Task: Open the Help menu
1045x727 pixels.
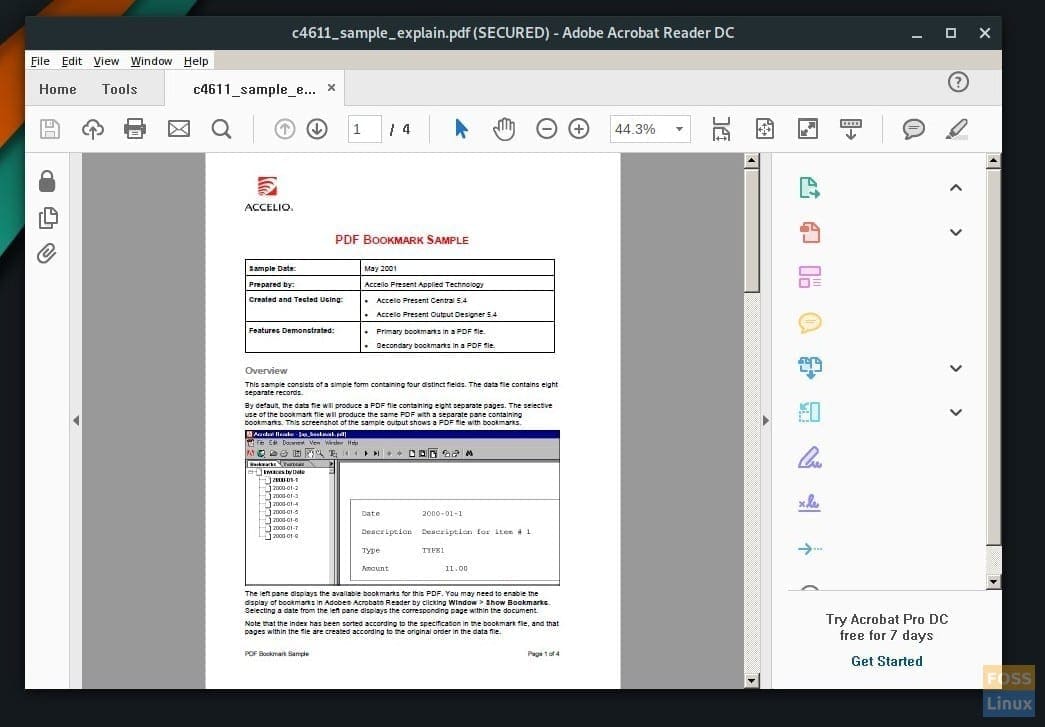Action: [x=196, y=61]
